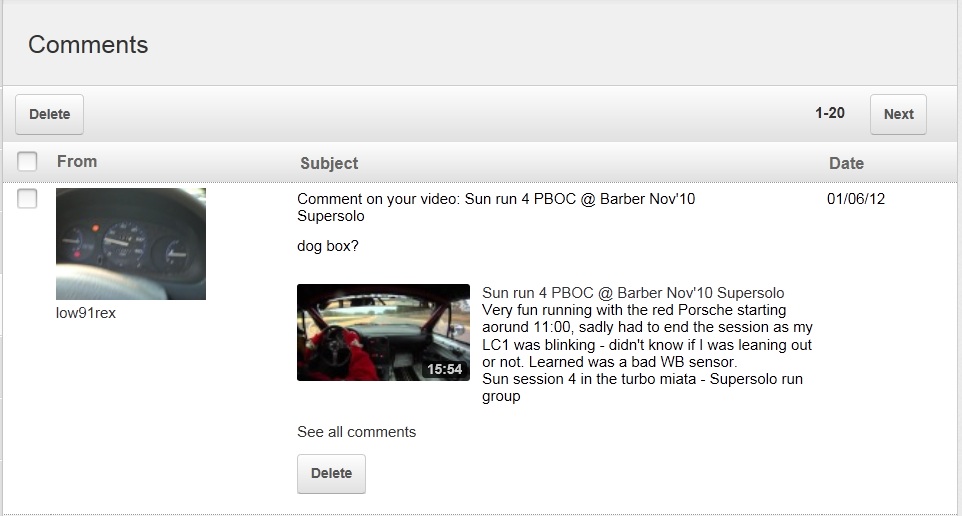Viewport: 962px width, 516px height.
Task: Click the 01/06/12 comment date
Action: (x=855, y=199)
